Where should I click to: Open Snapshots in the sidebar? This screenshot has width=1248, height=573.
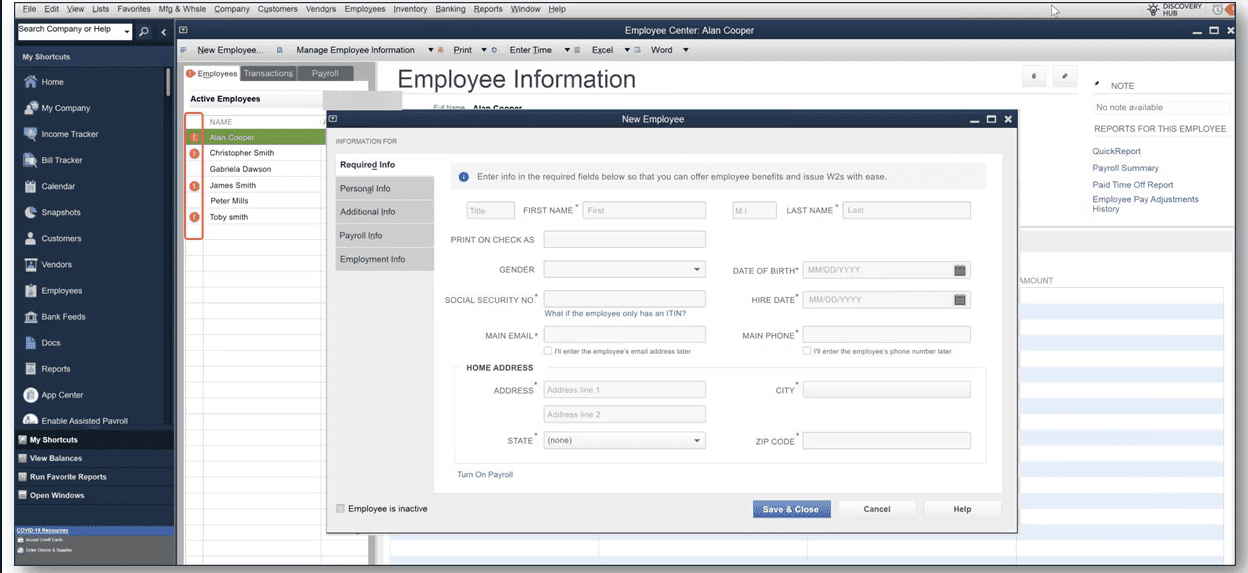pos(60,212)
